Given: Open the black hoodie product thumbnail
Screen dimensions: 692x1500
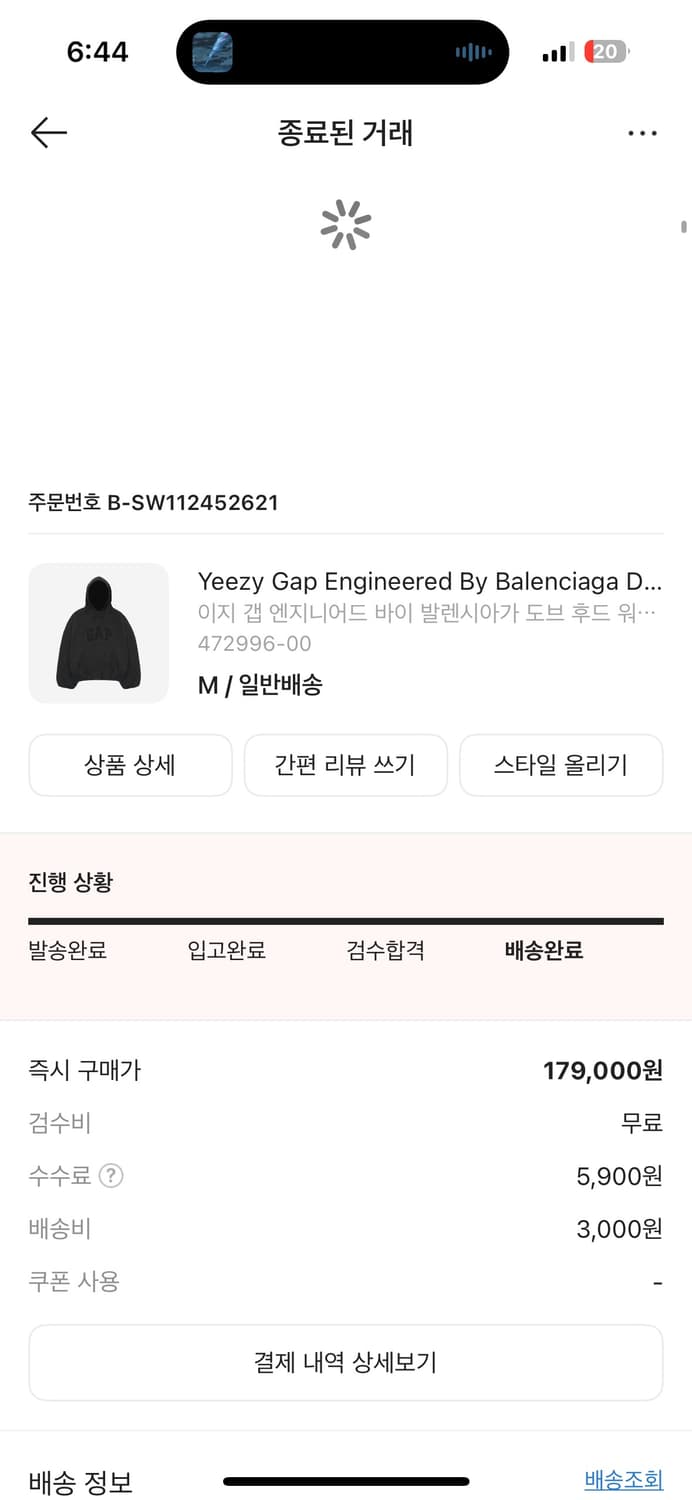Looking at the screenshot, I should (x=98, y=633).
